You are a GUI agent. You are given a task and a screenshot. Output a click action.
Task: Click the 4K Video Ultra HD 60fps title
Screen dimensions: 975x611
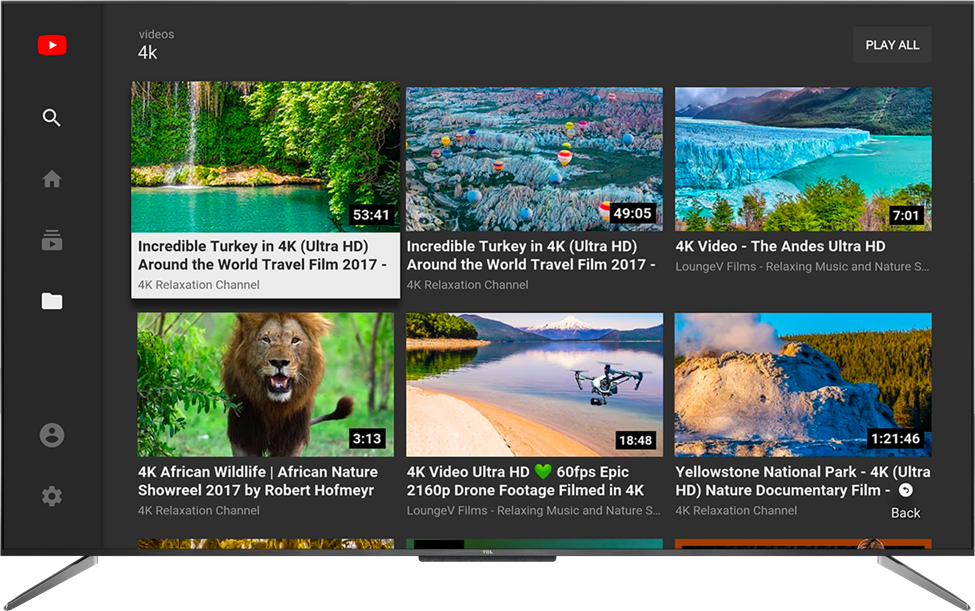[525, 481]
